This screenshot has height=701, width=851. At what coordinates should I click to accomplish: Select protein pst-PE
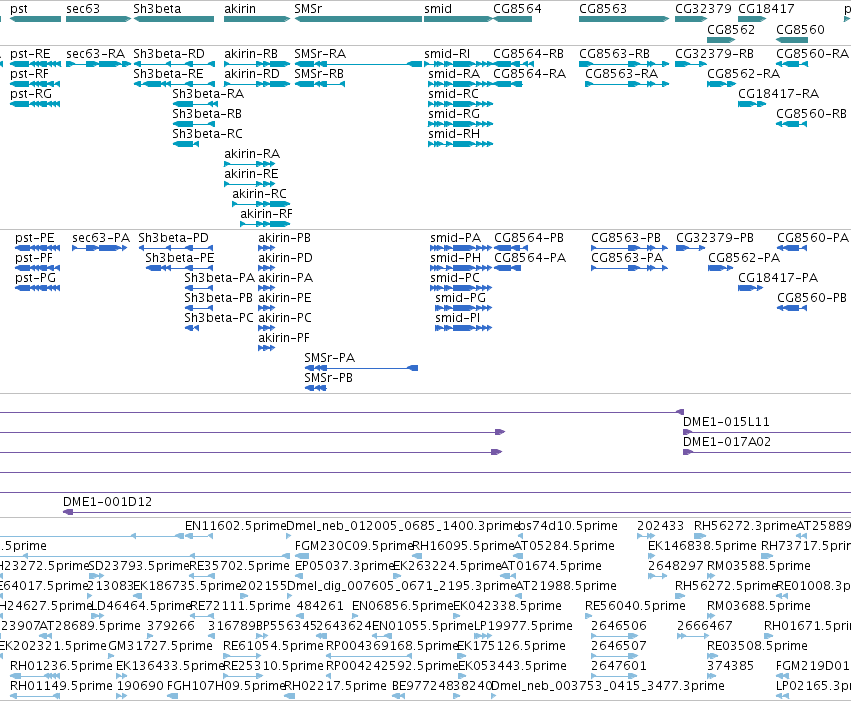point(35,238)
